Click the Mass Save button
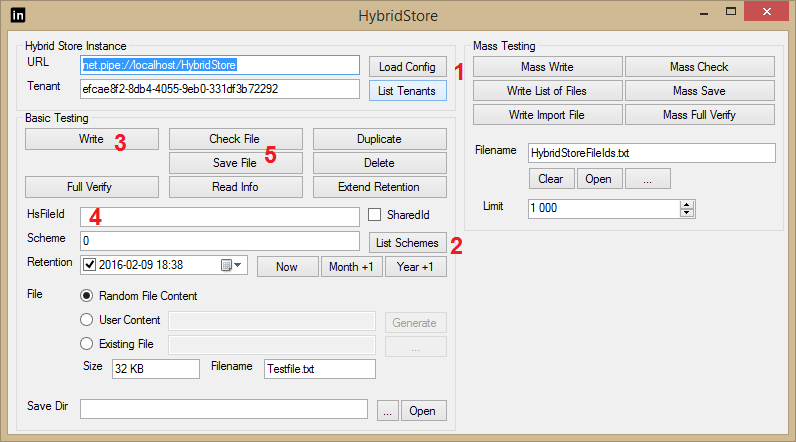This screenshot has width=796, height=442. (x=700, y=91)
